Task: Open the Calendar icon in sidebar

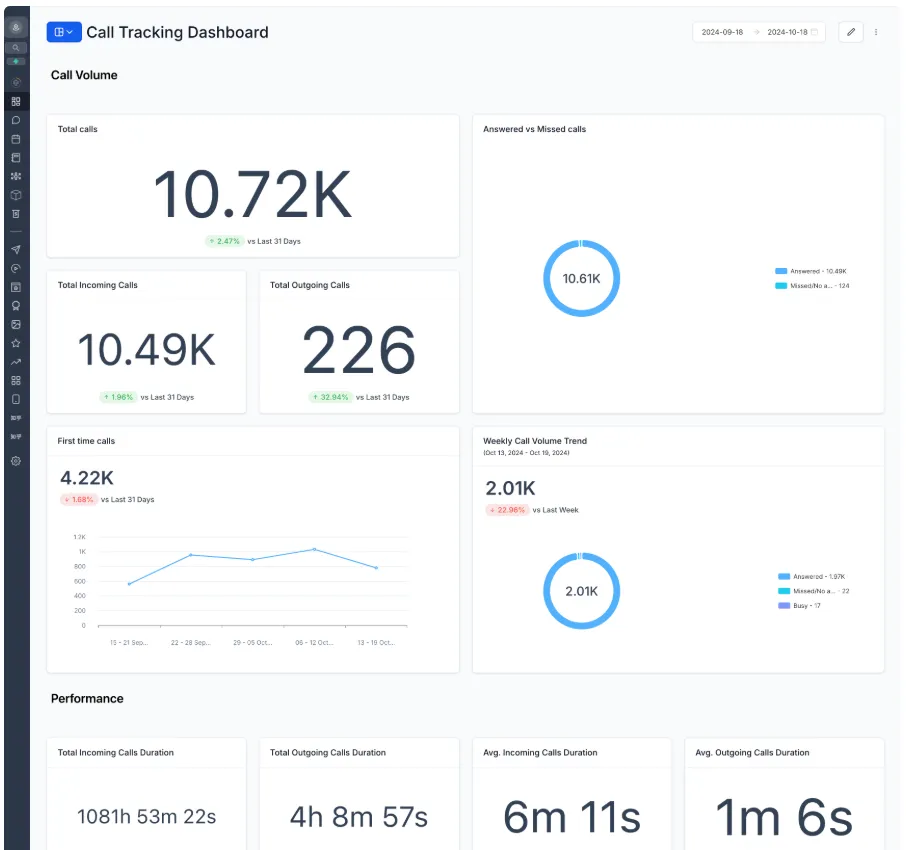Action: [x=16, y=139]
